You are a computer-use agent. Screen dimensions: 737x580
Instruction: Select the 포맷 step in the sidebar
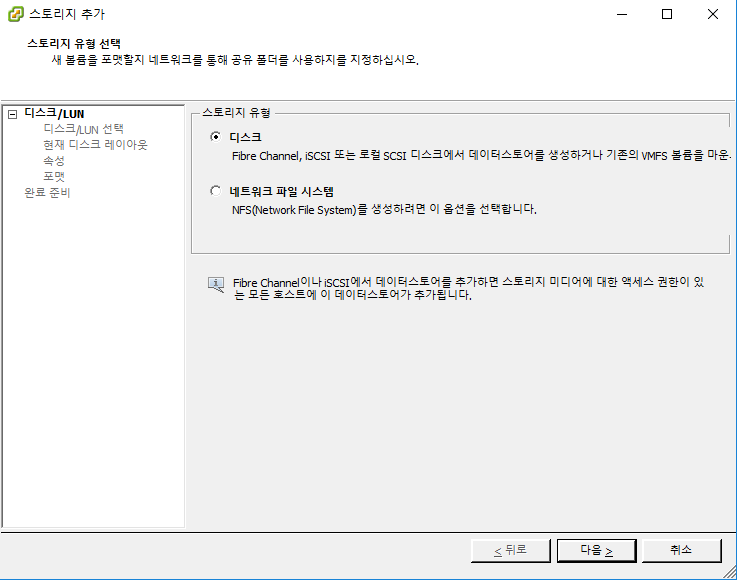click(54, 177)
